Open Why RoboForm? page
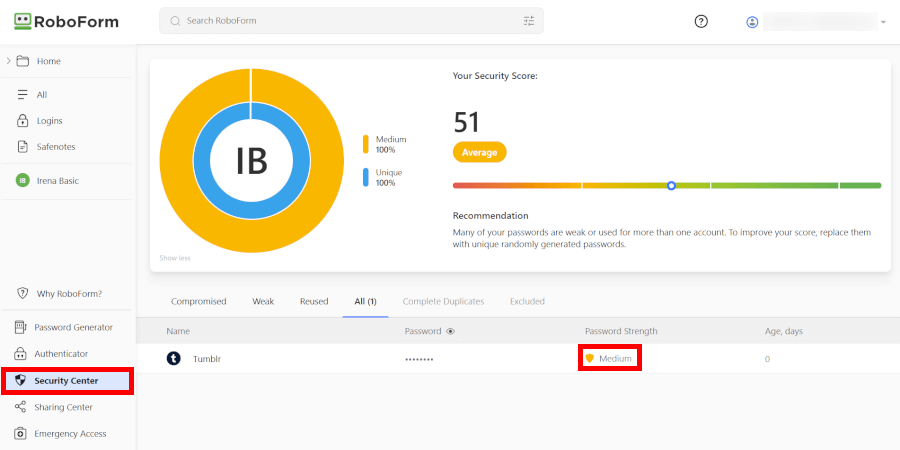The image size is (900, 450). tap(69, 293)
